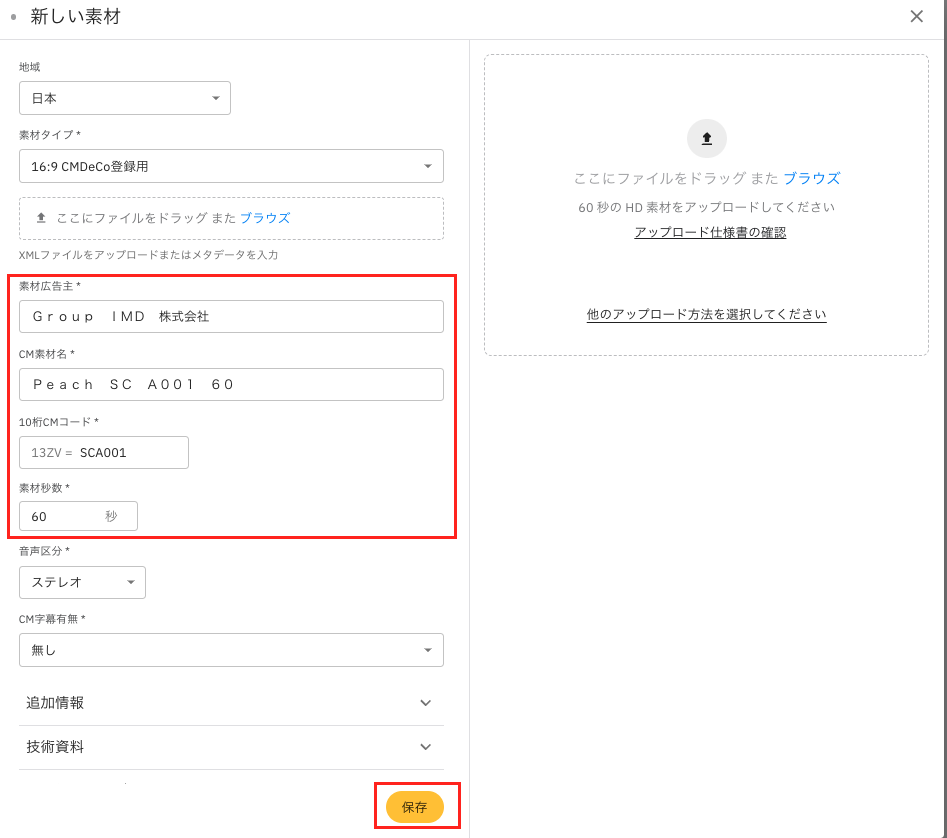Screen dimensions: 947x838
Task: Click the CM素材名 input field
Action: pyautogui.click(x=231, y=385)
